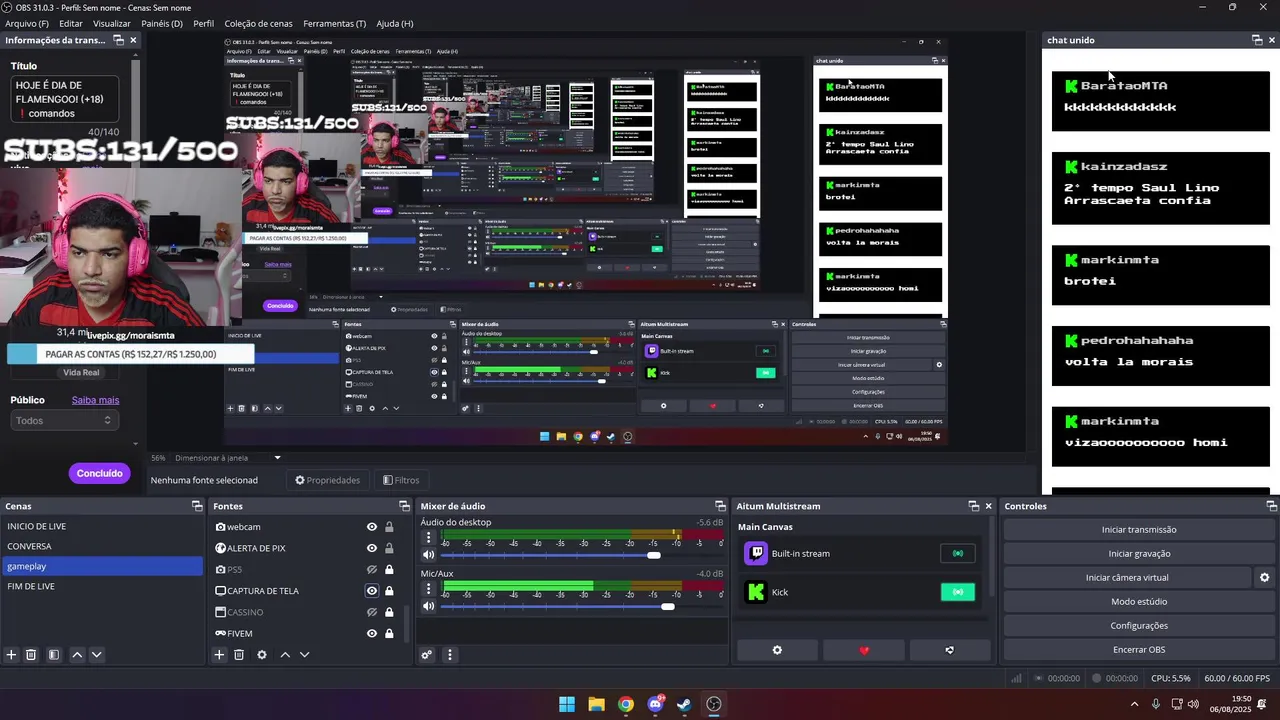The image size is (1280, 720).
Task: Click Iniciar transmissão button
Action: point(1139,530)
